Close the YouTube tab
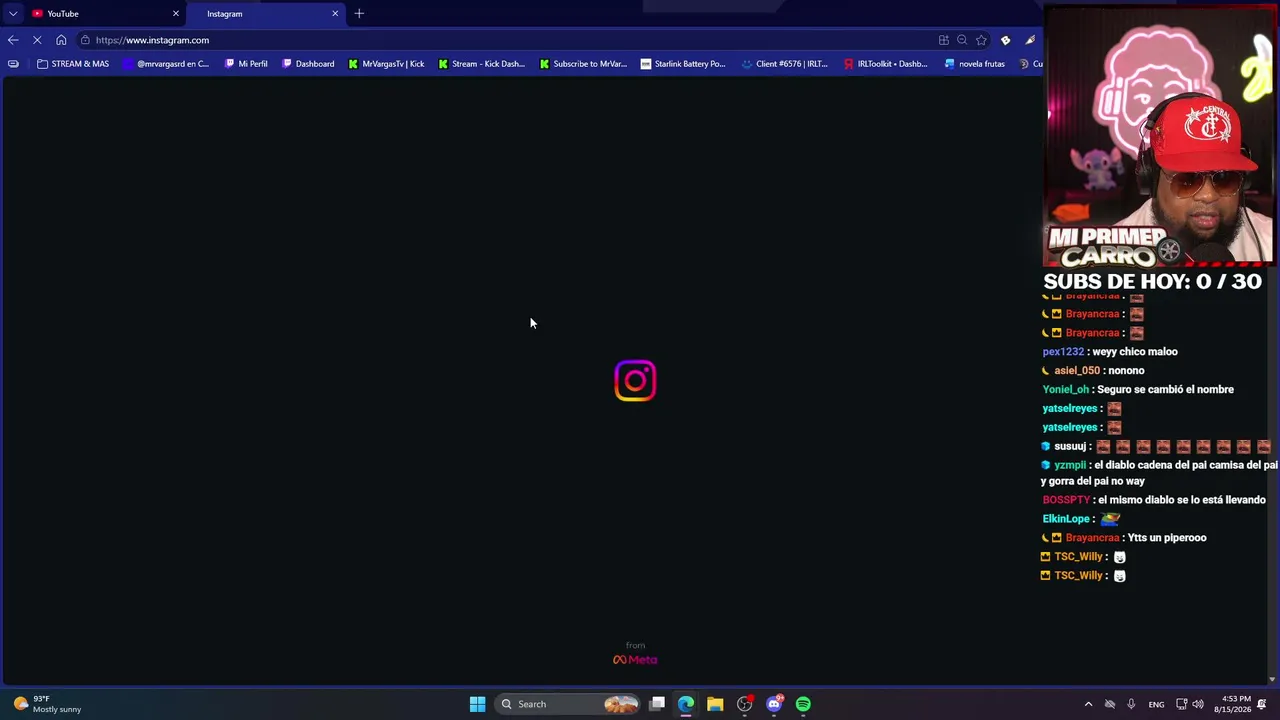Viewport: 1280px width, 720px height. [176, 14]
